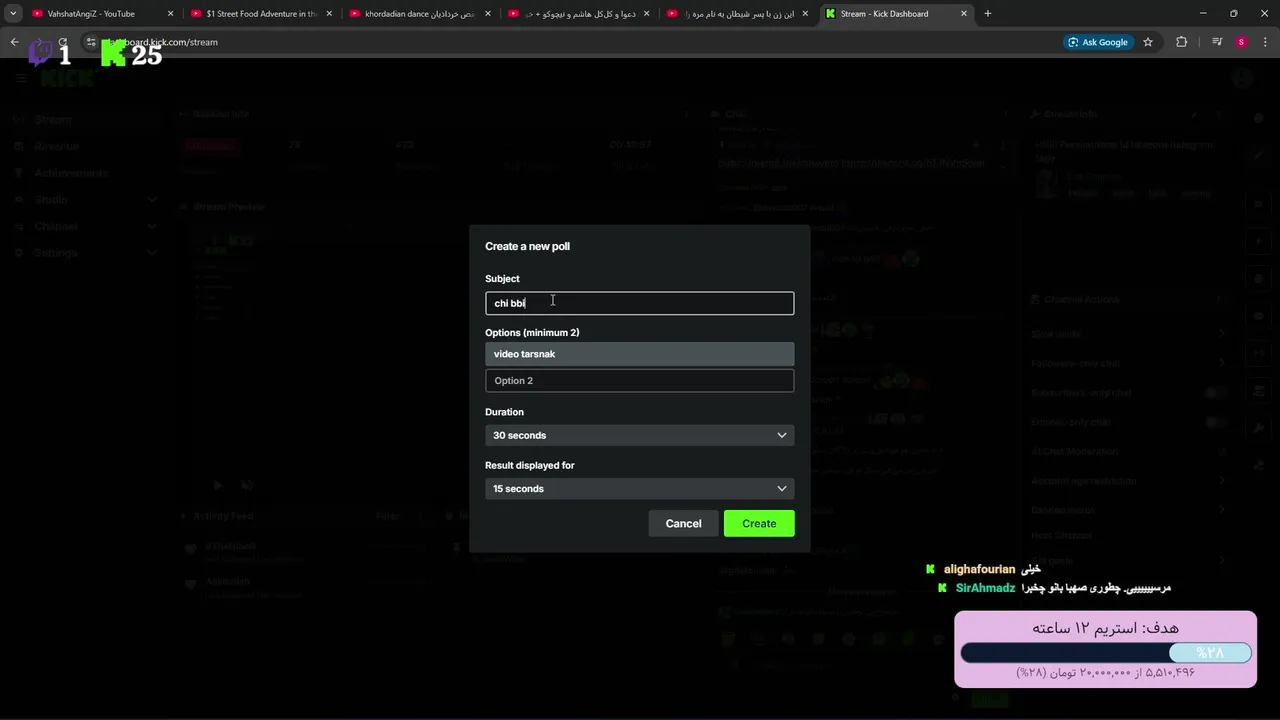Close the Stream - Kick Dashboard tab
The width and height of the screenshot is (1280, 720).
pyautogui.click(x=964, y=14)
